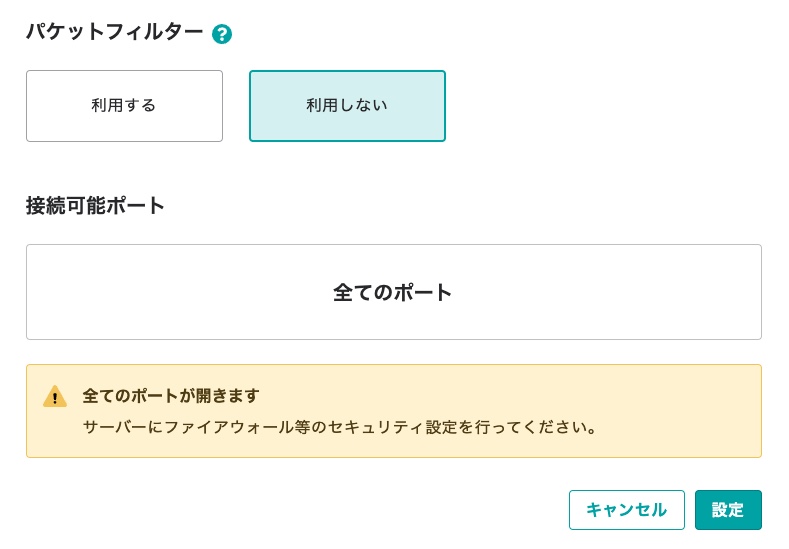
Task: Click the 接続可能ポート section heading
Action: (x=95, y=205)
